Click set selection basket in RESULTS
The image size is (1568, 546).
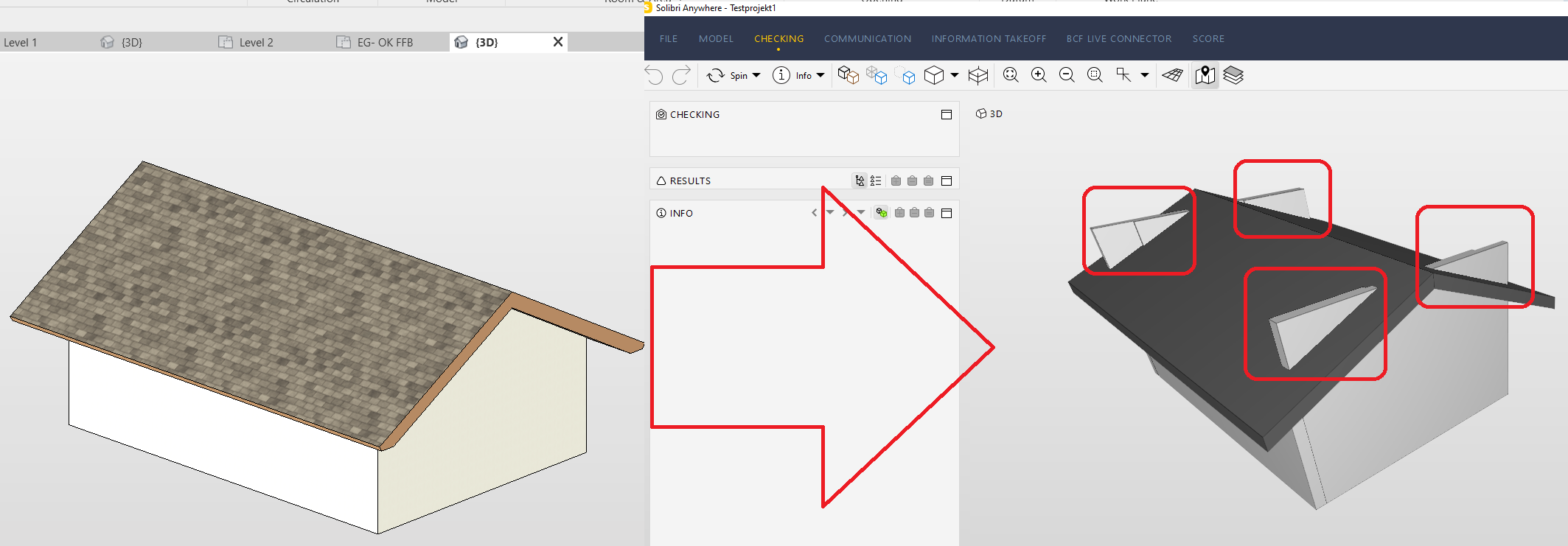(x=928, y=181)
